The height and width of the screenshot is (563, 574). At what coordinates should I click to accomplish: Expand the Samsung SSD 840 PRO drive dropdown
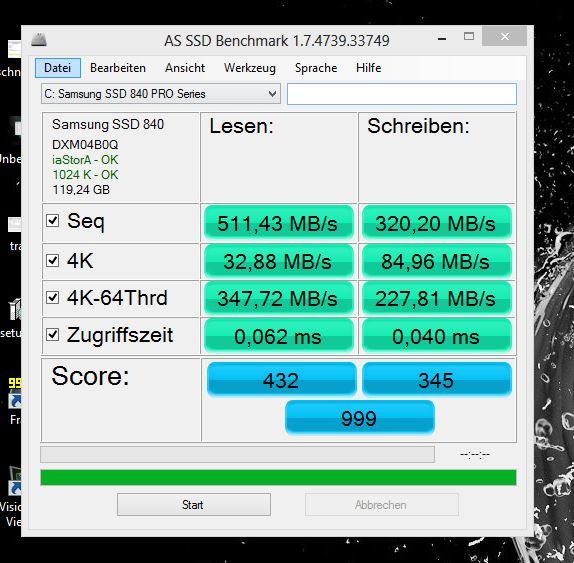click(x=161, y=94)
